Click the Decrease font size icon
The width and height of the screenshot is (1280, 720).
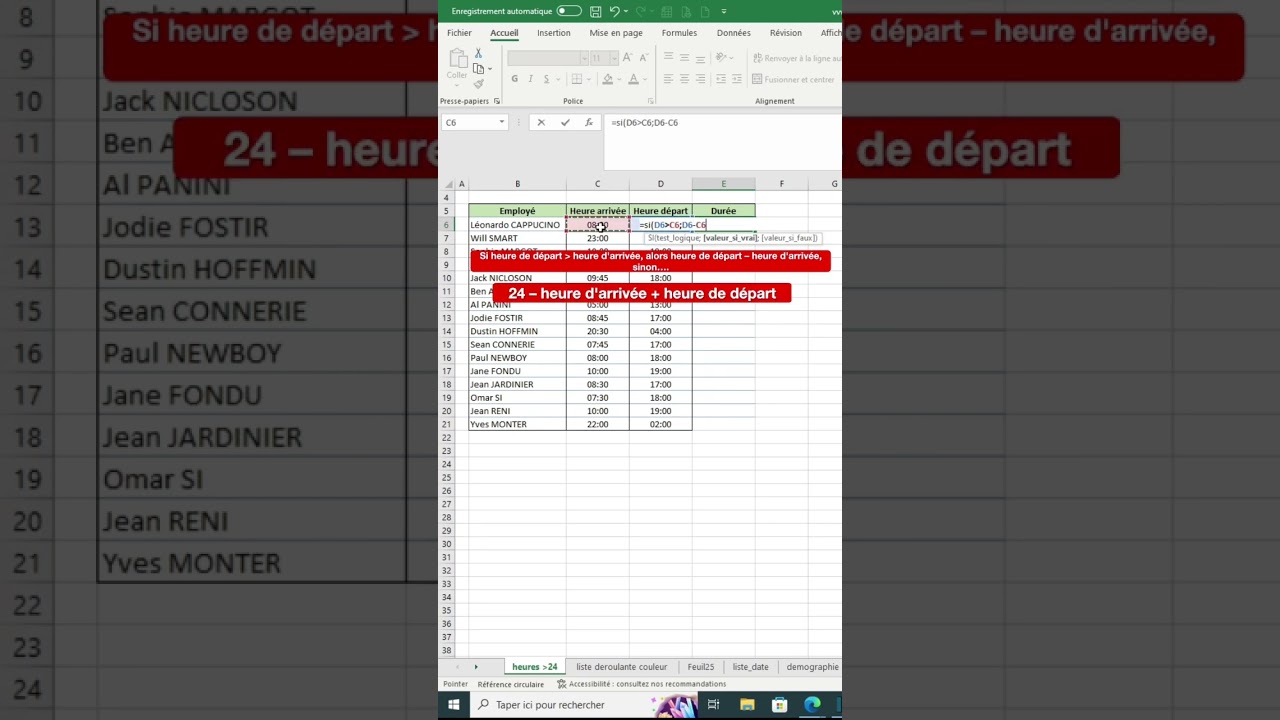(642, 58)
